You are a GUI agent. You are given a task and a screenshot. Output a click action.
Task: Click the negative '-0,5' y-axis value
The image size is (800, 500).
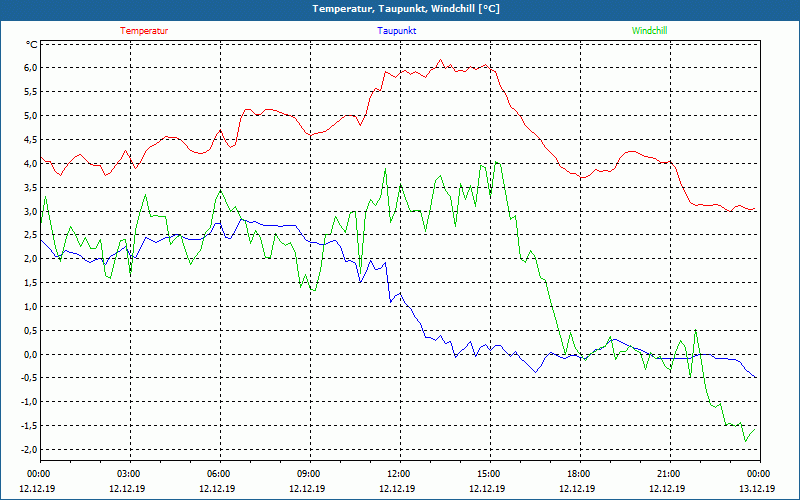click(29, 379)
